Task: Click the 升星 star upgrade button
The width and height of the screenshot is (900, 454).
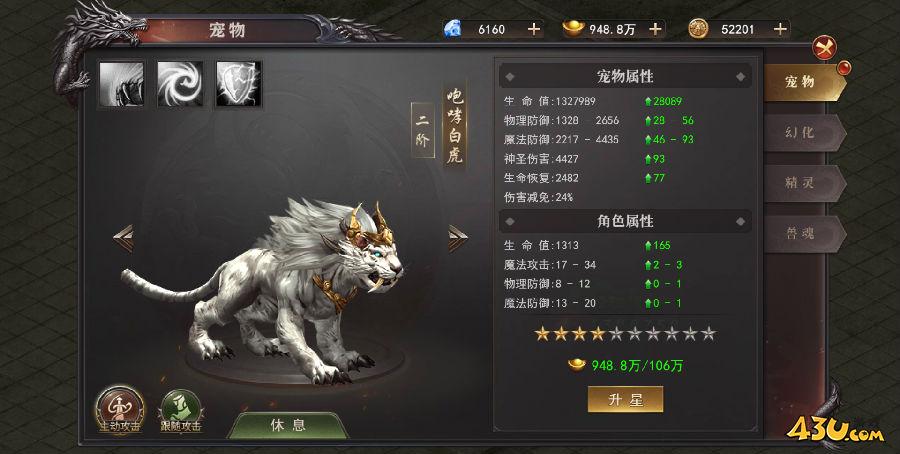Action: pos(626,399)
